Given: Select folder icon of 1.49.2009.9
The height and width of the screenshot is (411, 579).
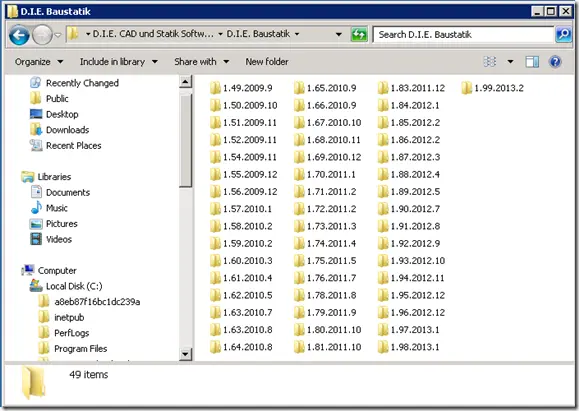Looking at the screenshot, I should tap(215, 88).
